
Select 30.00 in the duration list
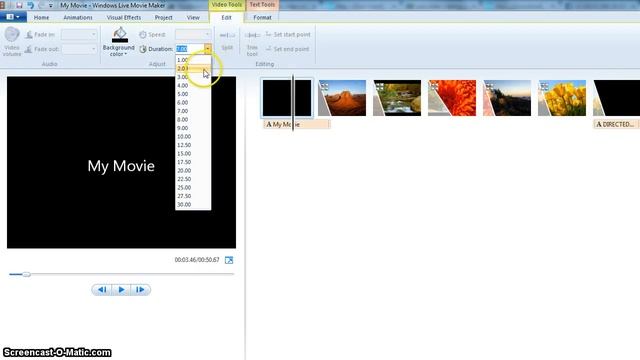tap(193, 205)
